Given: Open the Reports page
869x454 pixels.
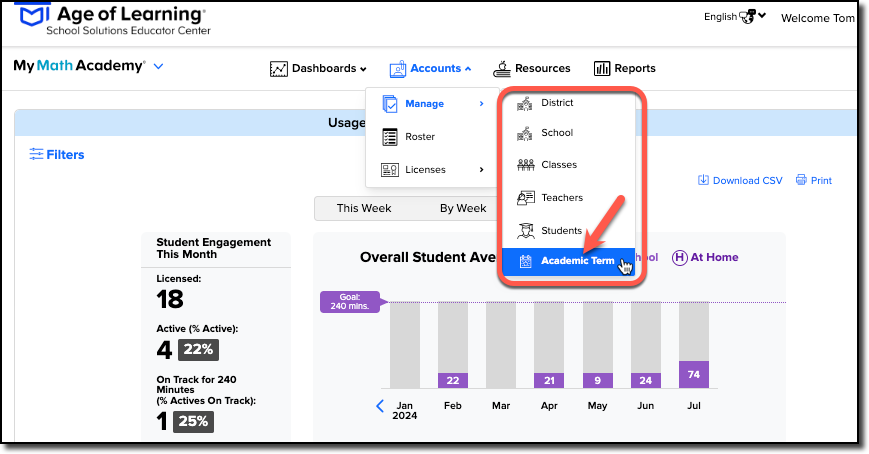Looking at the screenshot, I should [x=625, y=68].
